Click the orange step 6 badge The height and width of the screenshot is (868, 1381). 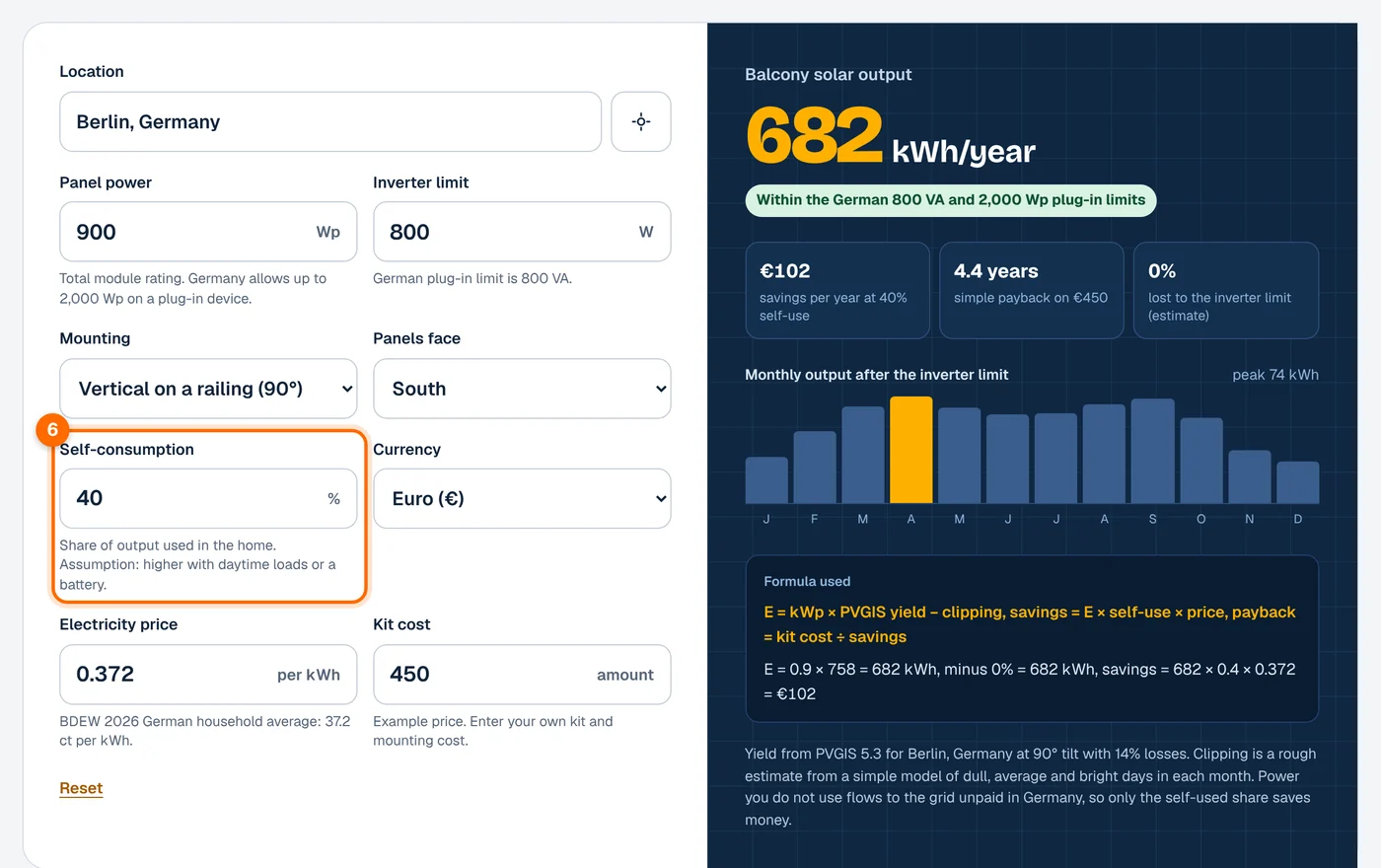coord(52,430)
